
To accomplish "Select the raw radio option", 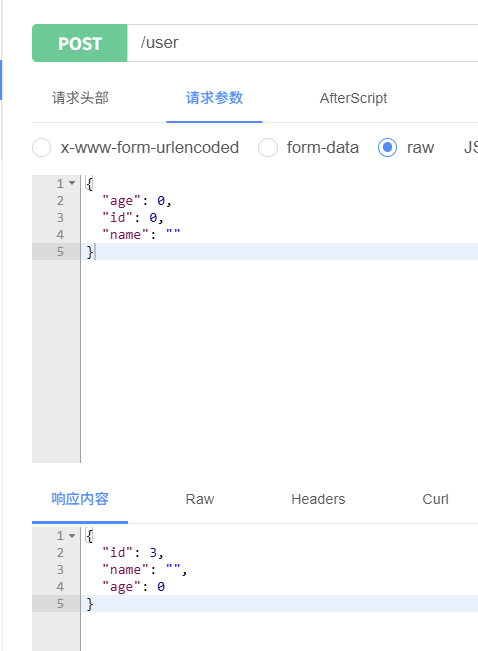I will [387, 148].
